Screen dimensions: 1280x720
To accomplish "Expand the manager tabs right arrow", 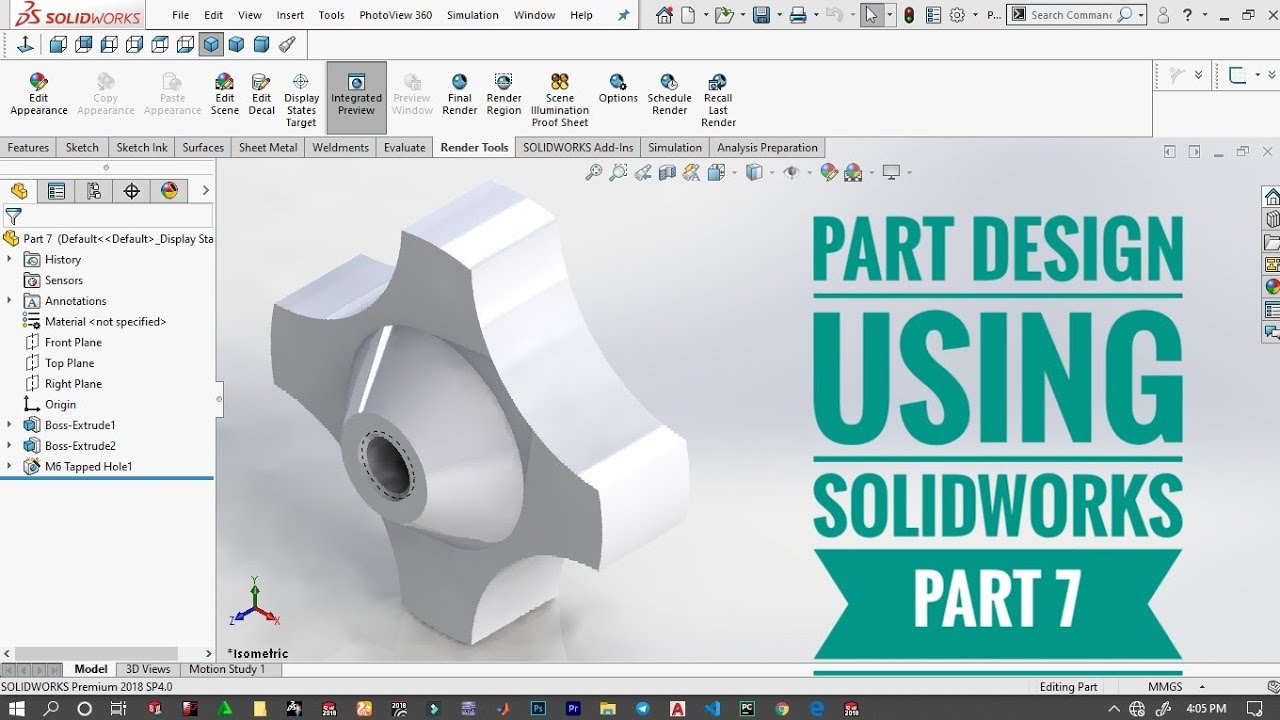I will tap(205, 190).
